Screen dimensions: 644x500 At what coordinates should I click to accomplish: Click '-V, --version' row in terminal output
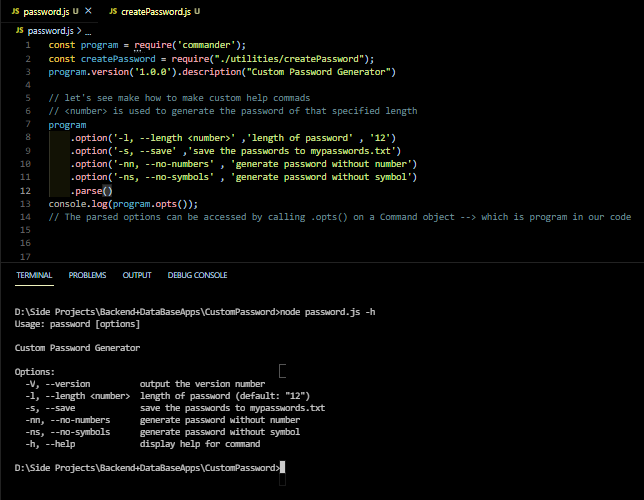145,384
